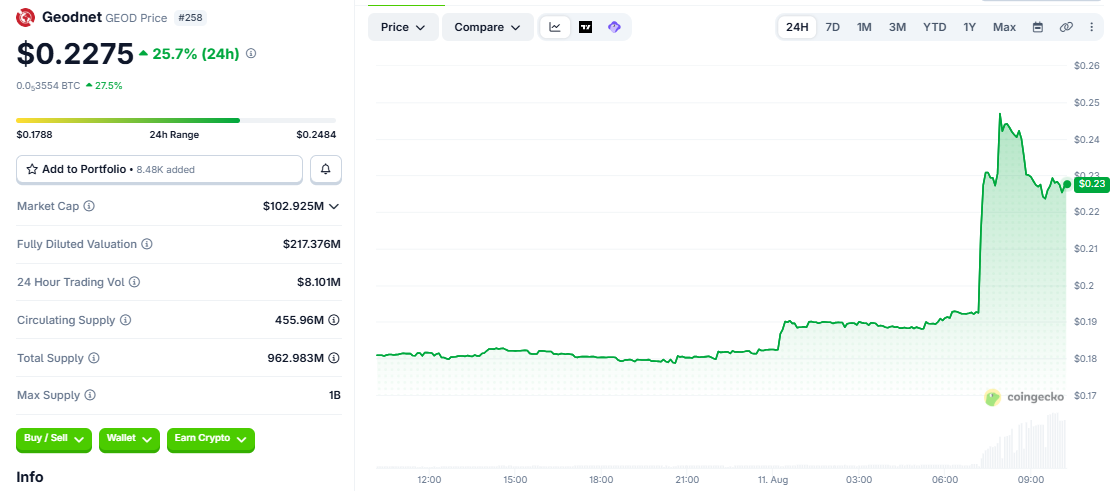
Task: Open the Market Cap info icon
Action: click(89, 206)
